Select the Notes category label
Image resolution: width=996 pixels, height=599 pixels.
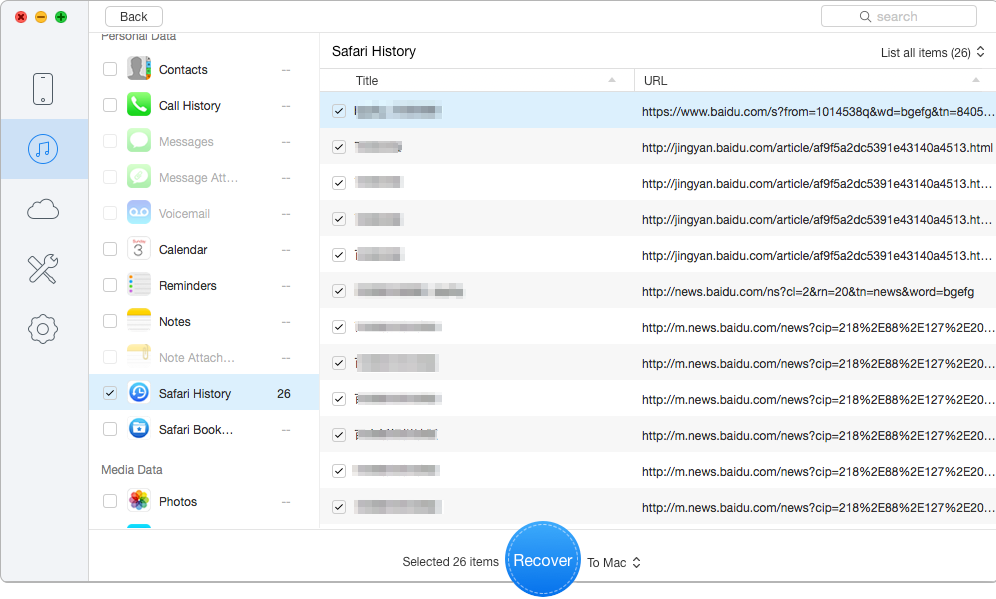[x=175, y=322]
